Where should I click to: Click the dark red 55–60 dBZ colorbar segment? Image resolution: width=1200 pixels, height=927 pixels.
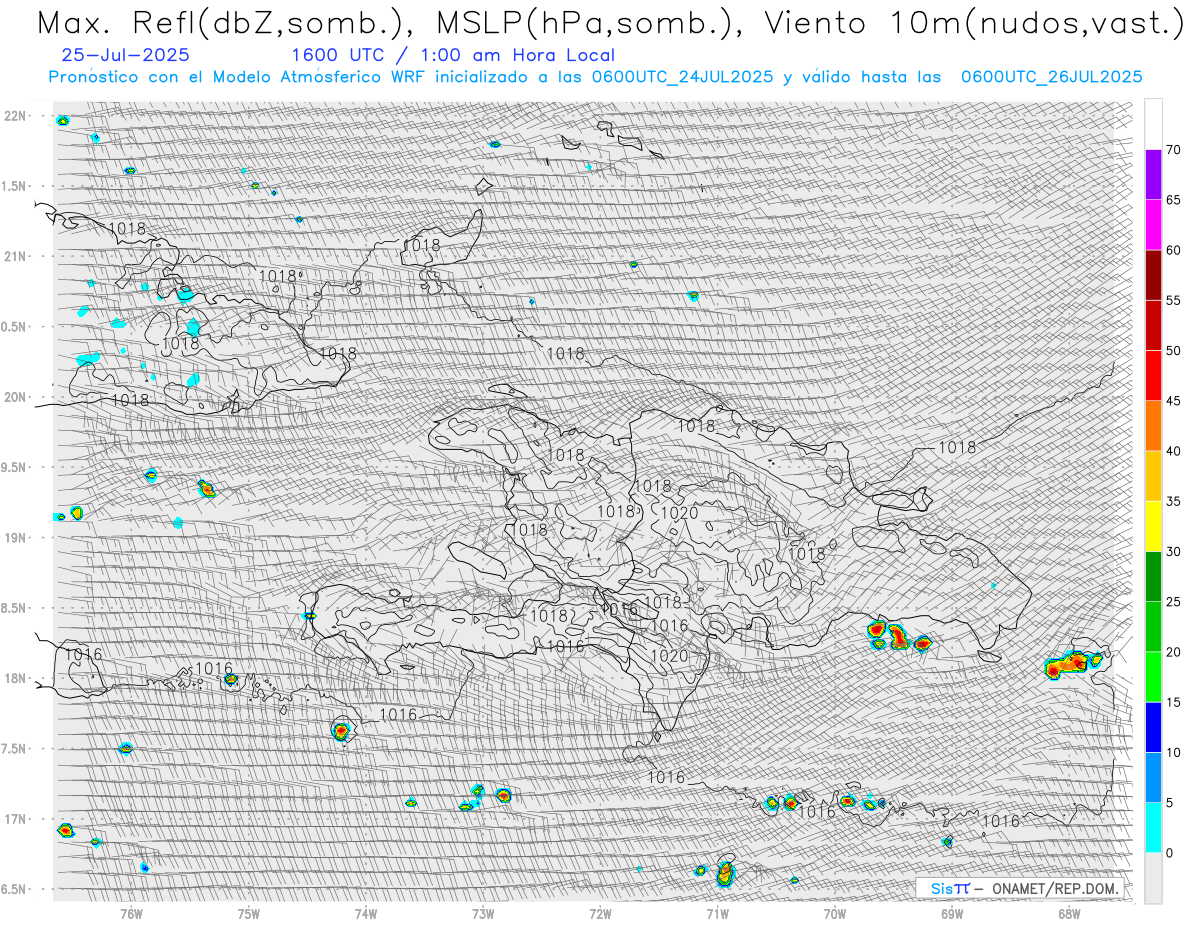click(1153, 275)
